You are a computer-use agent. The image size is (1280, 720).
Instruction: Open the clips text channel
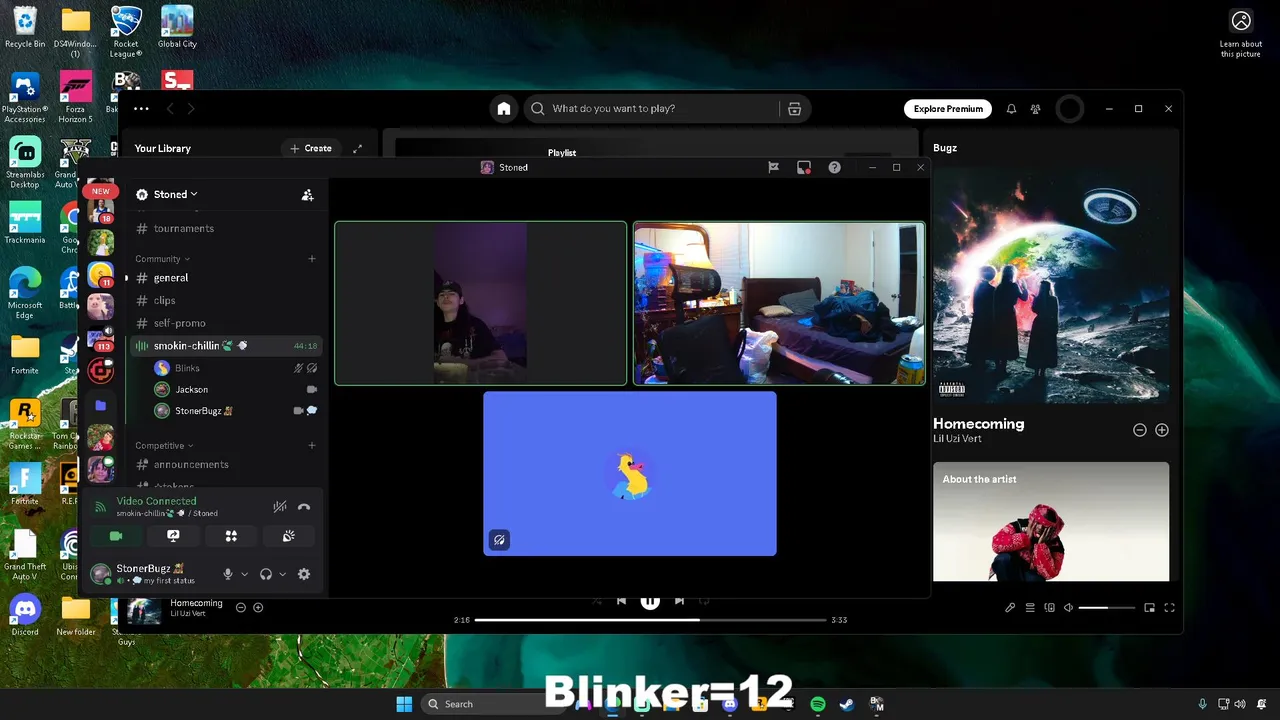coord(227,300)
